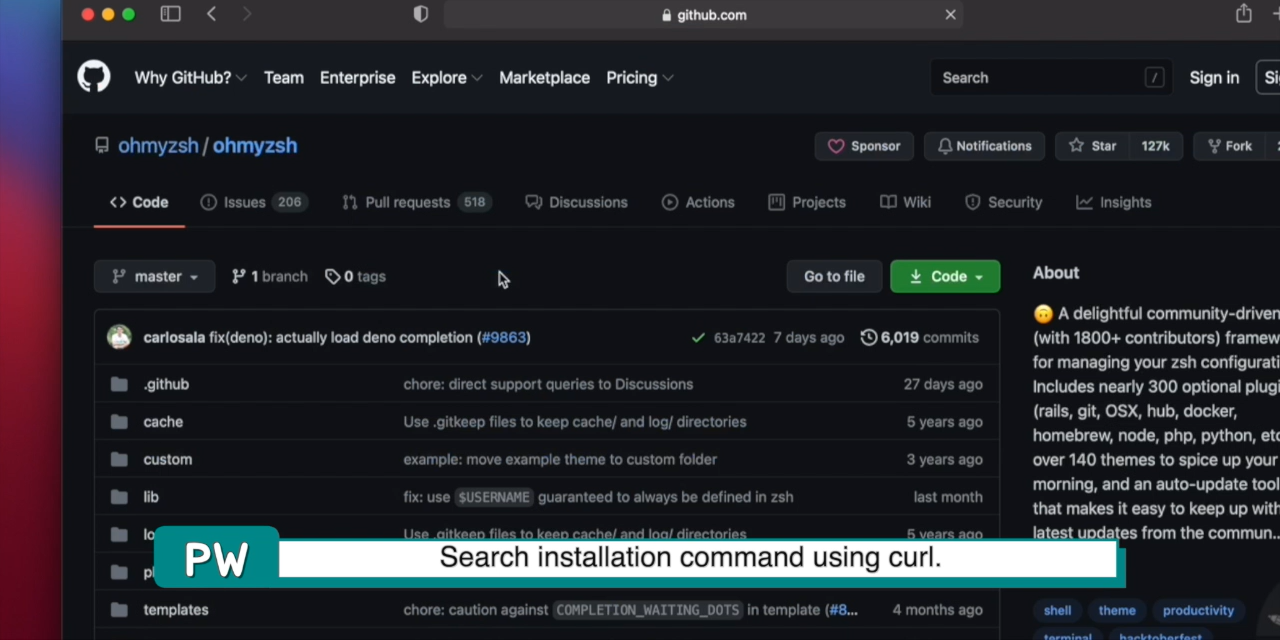Screen dimensions: 1280x640
Task: Switch to the Insights tab
Action: [1113, 202]
